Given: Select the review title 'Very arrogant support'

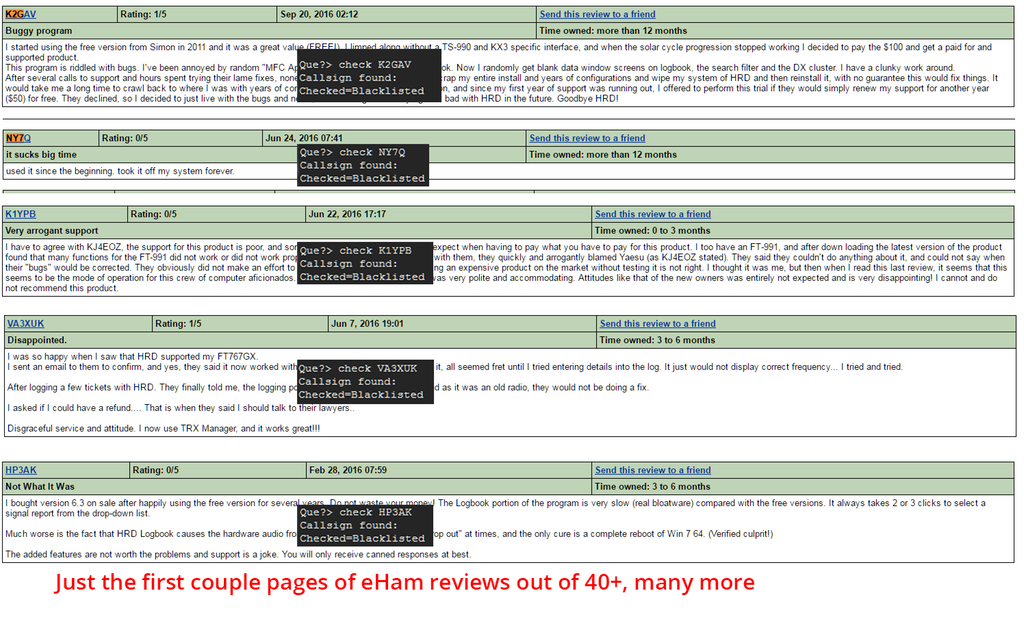Looking at the screenshot, I should (52, 230).
